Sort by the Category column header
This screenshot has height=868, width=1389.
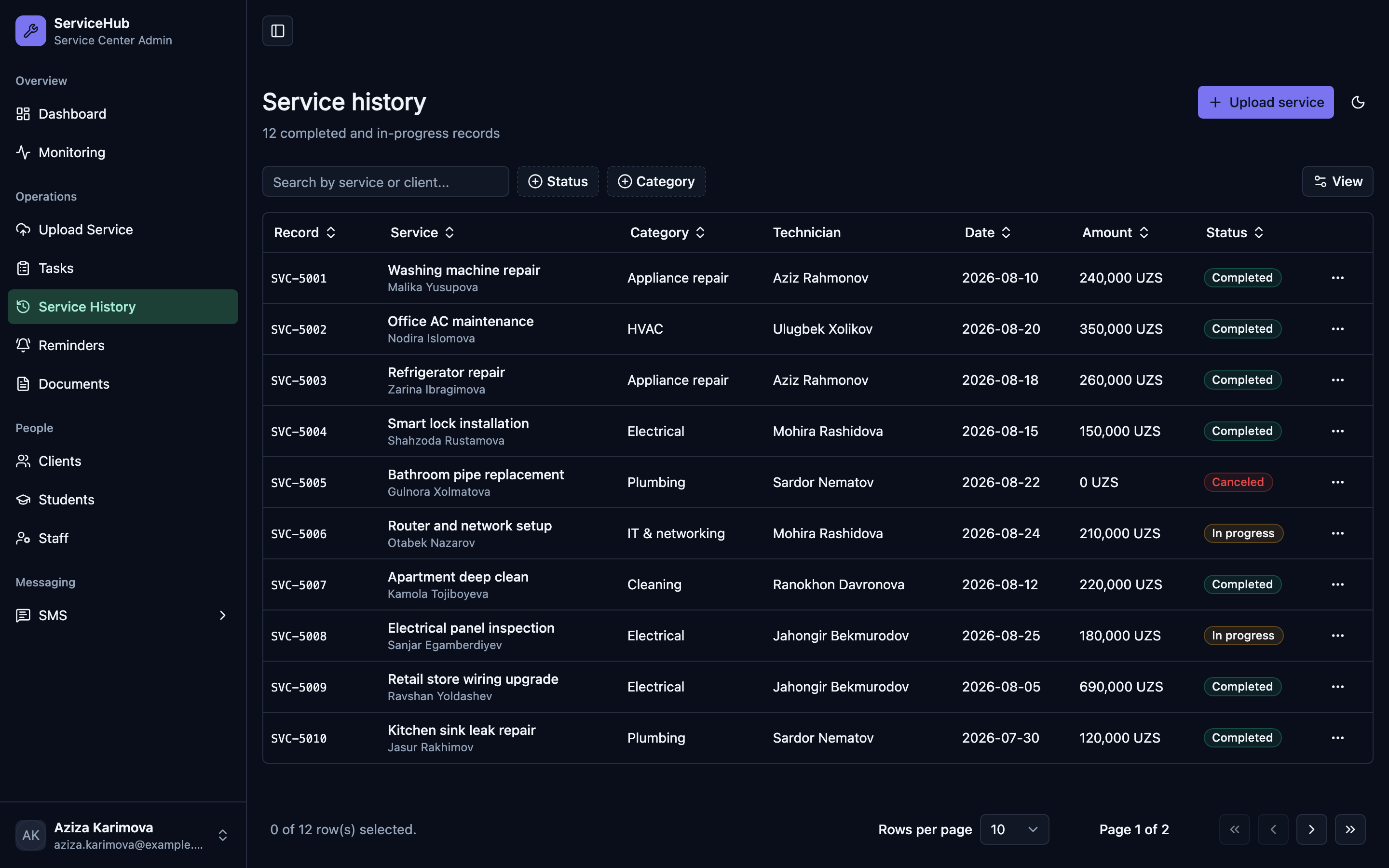[x=667, y=232]
